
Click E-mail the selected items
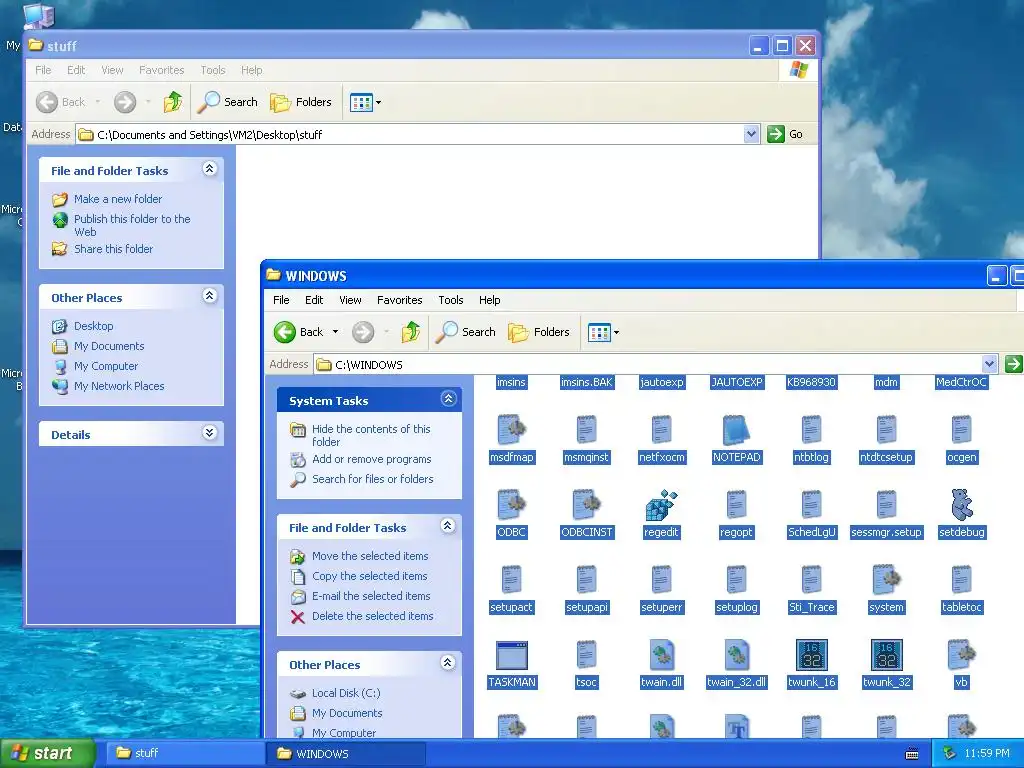[x=371, y=596]
